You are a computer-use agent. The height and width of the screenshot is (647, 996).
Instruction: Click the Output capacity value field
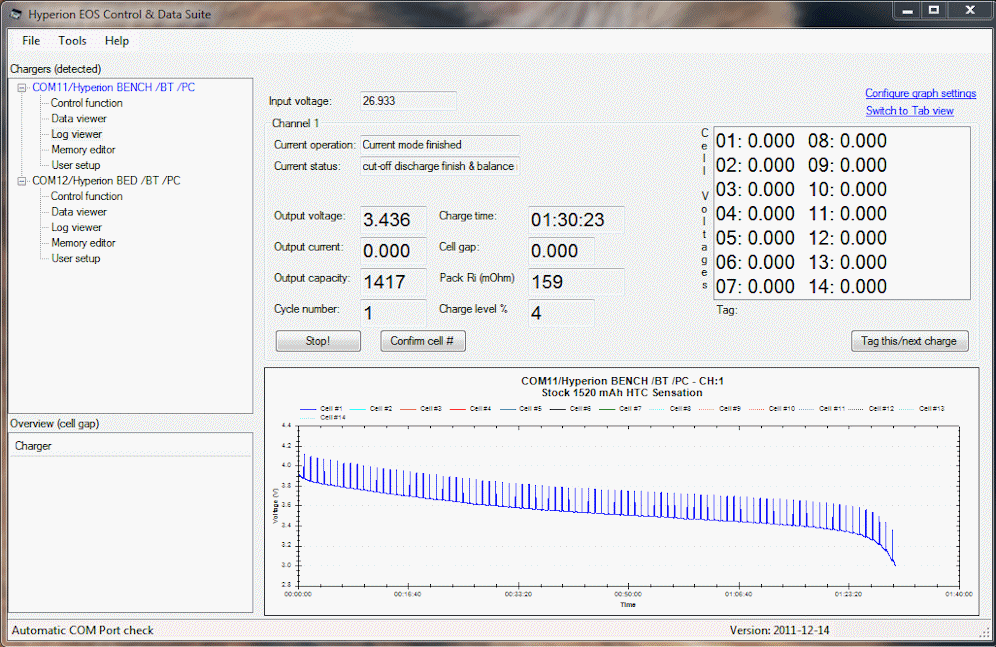[394, 282]
